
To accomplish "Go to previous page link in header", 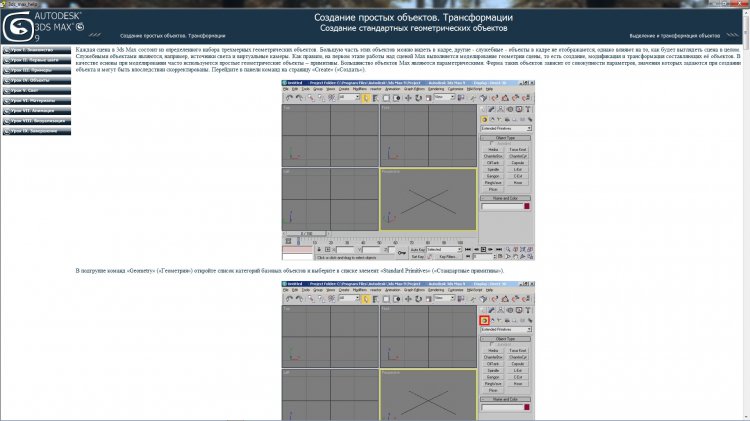I will point(172,36).
